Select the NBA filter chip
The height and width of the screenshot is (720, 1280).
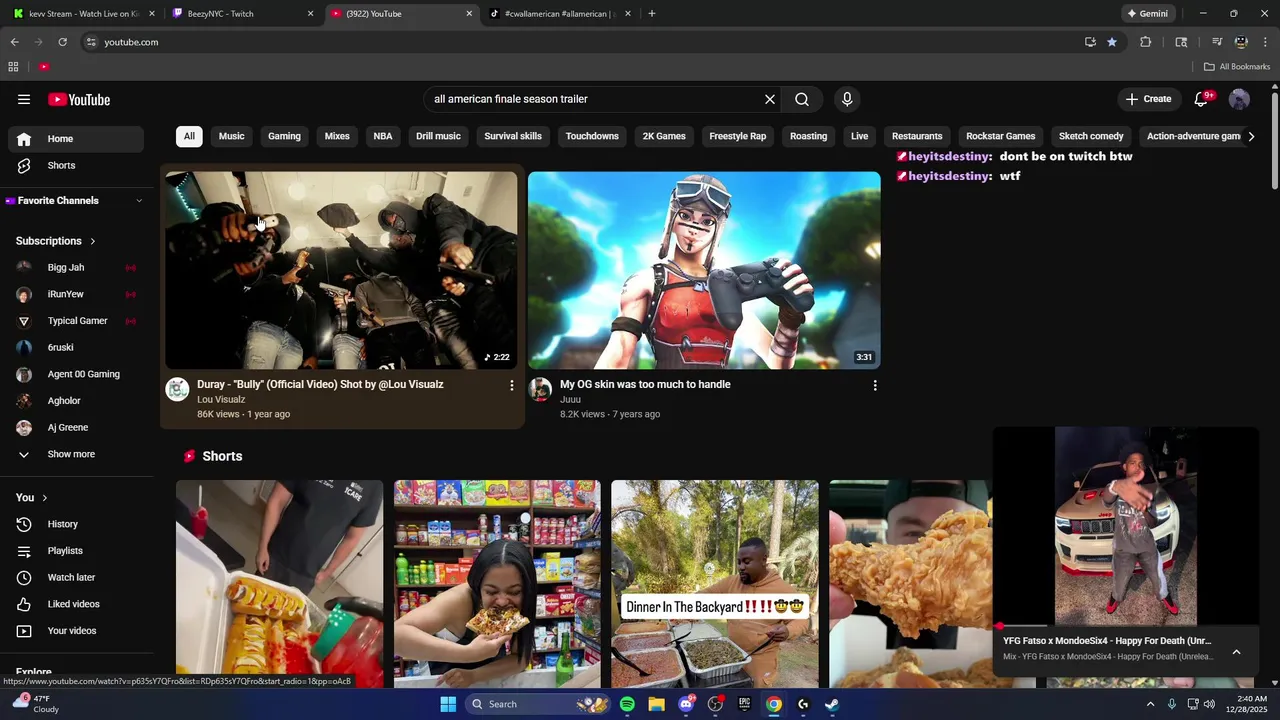(x=383, y=136)
